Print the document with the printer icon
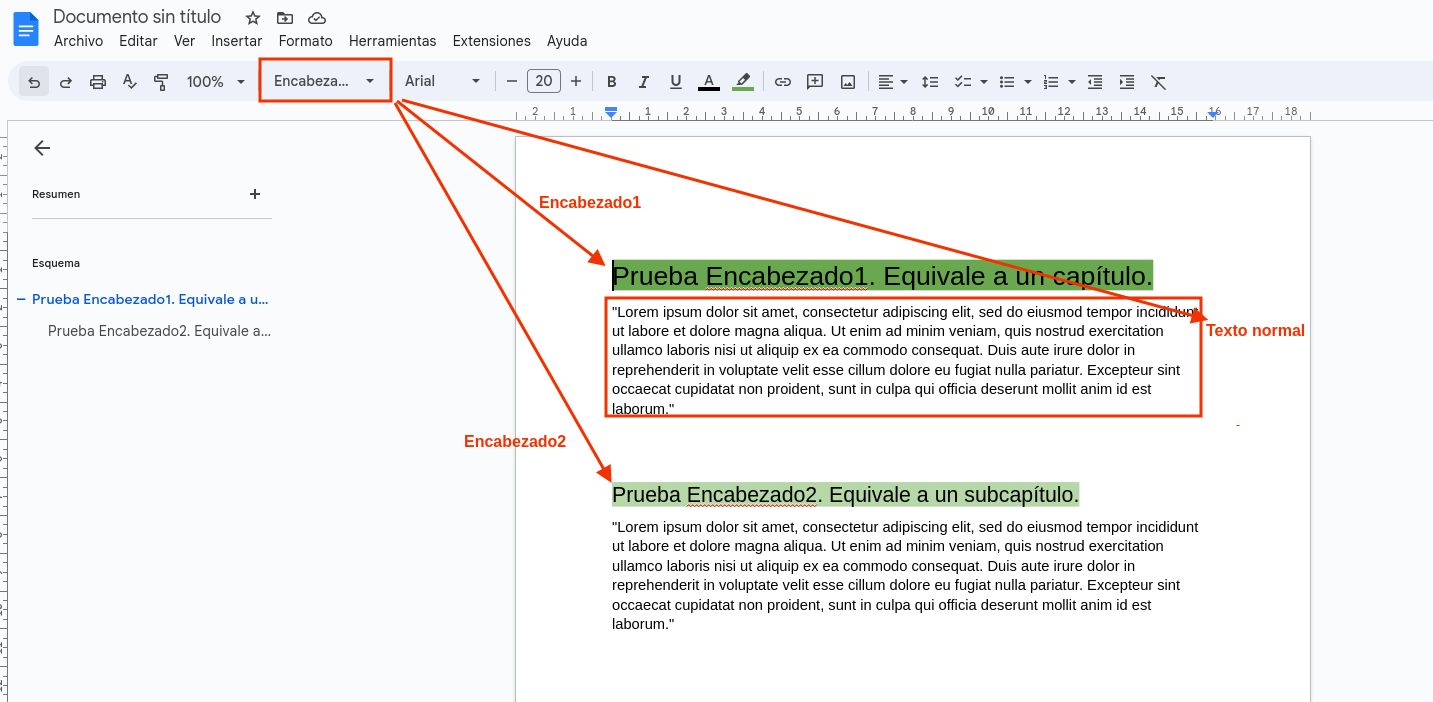Image resolution: width=1433 pixels, height=702 pixels. click(x=98, y=82)
